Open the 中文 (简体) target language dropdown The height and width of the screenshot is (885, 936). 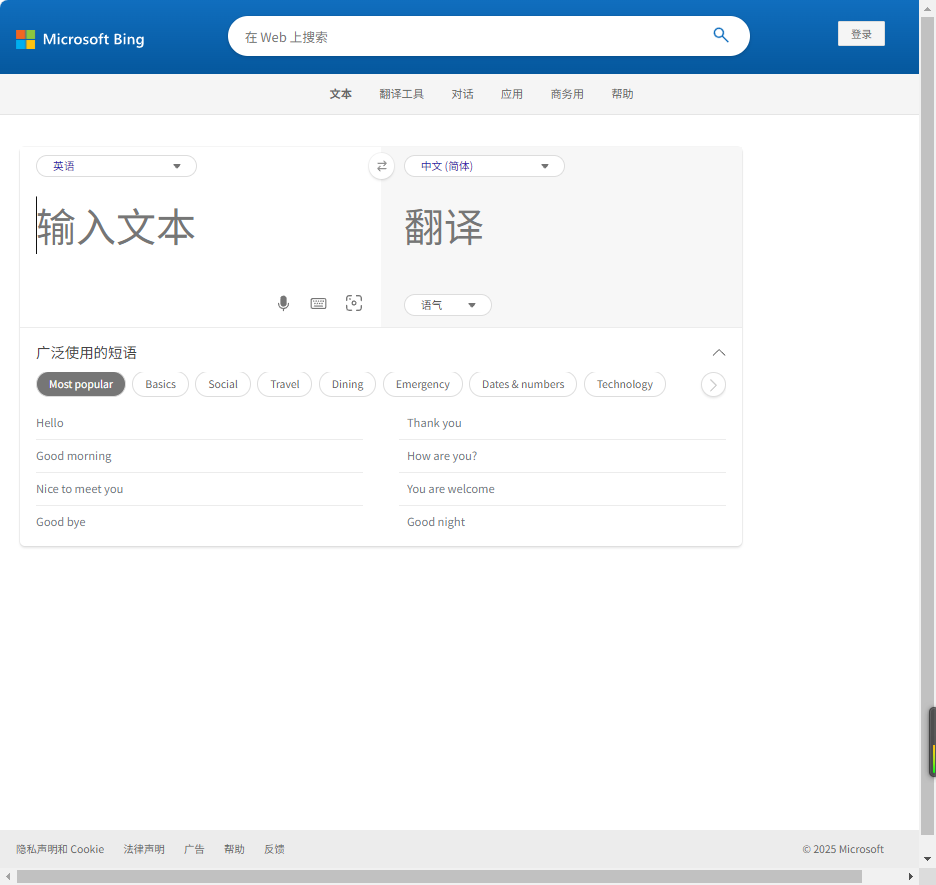coord(484,166)
